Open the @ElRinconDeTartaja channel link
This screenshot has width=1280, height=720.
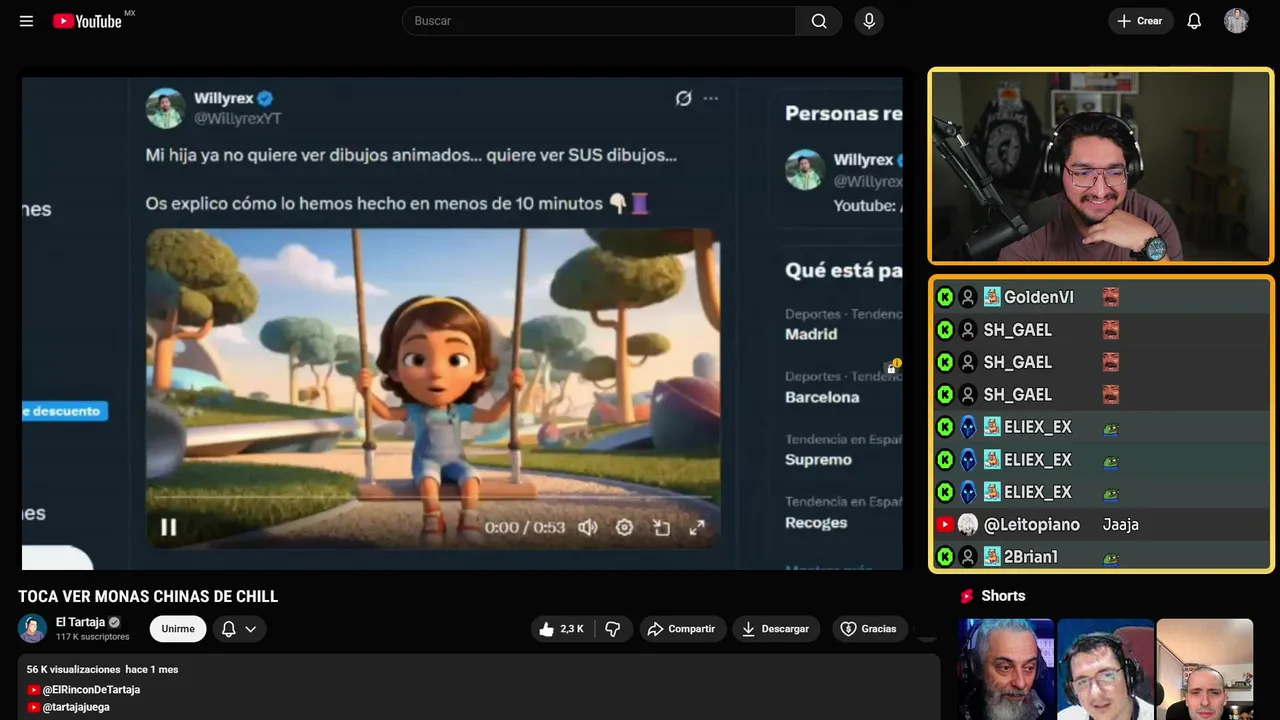(91, 690)
